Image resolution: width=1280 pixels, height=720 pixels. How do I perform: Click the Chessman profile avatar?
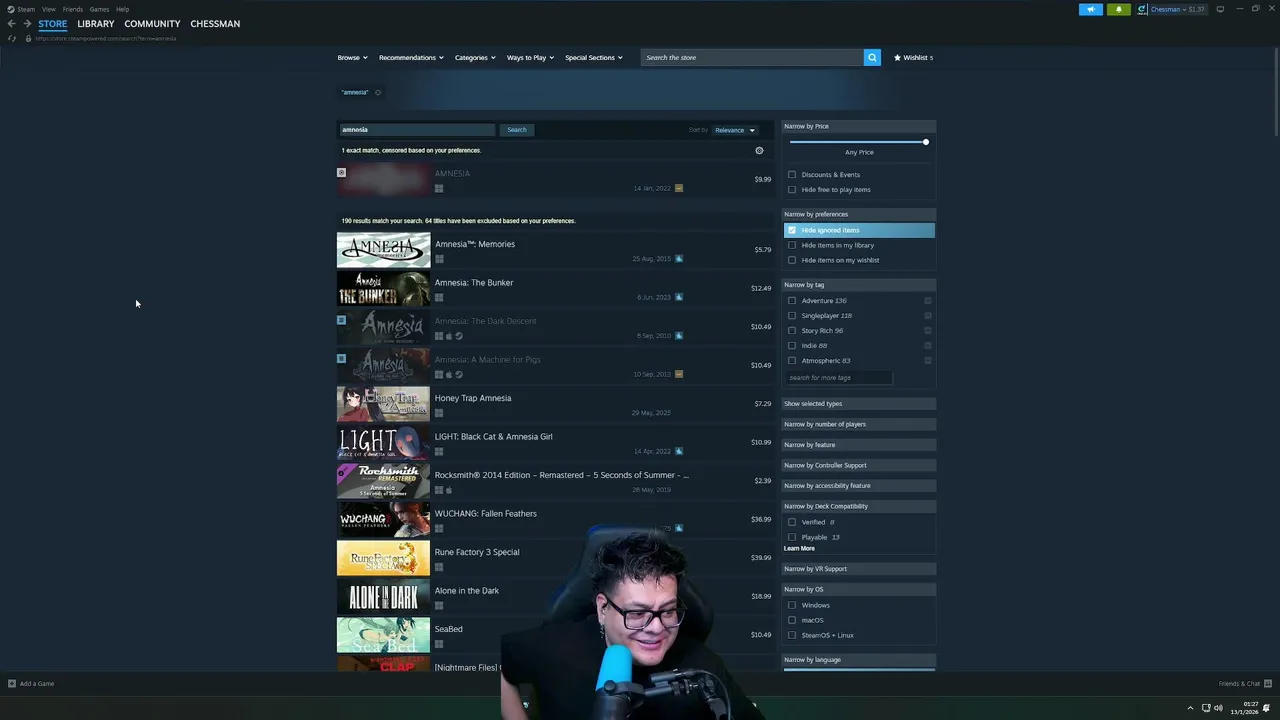1142,9
